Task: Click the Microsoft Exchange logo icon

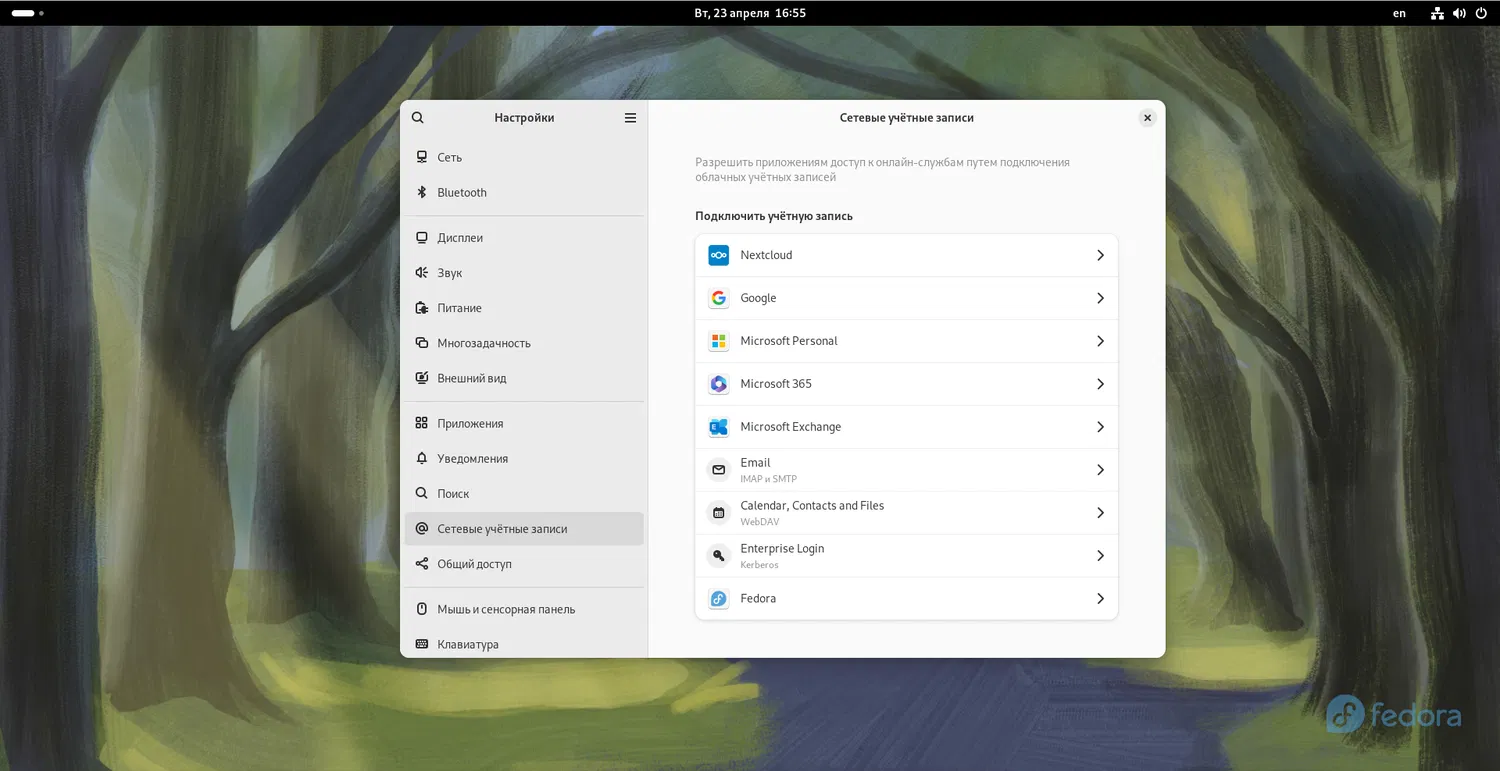Action: (x=718, y=427)
